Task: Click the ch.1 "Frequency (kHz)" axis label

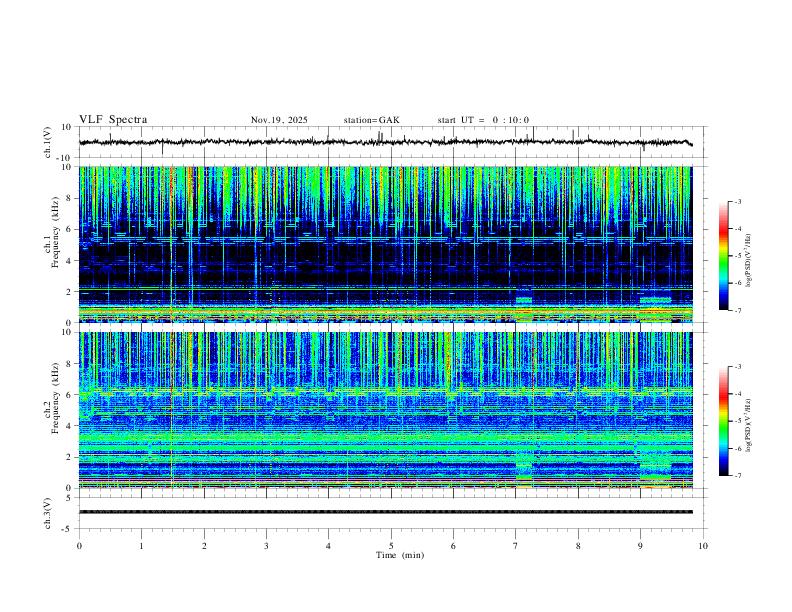Action: (55, 233)
